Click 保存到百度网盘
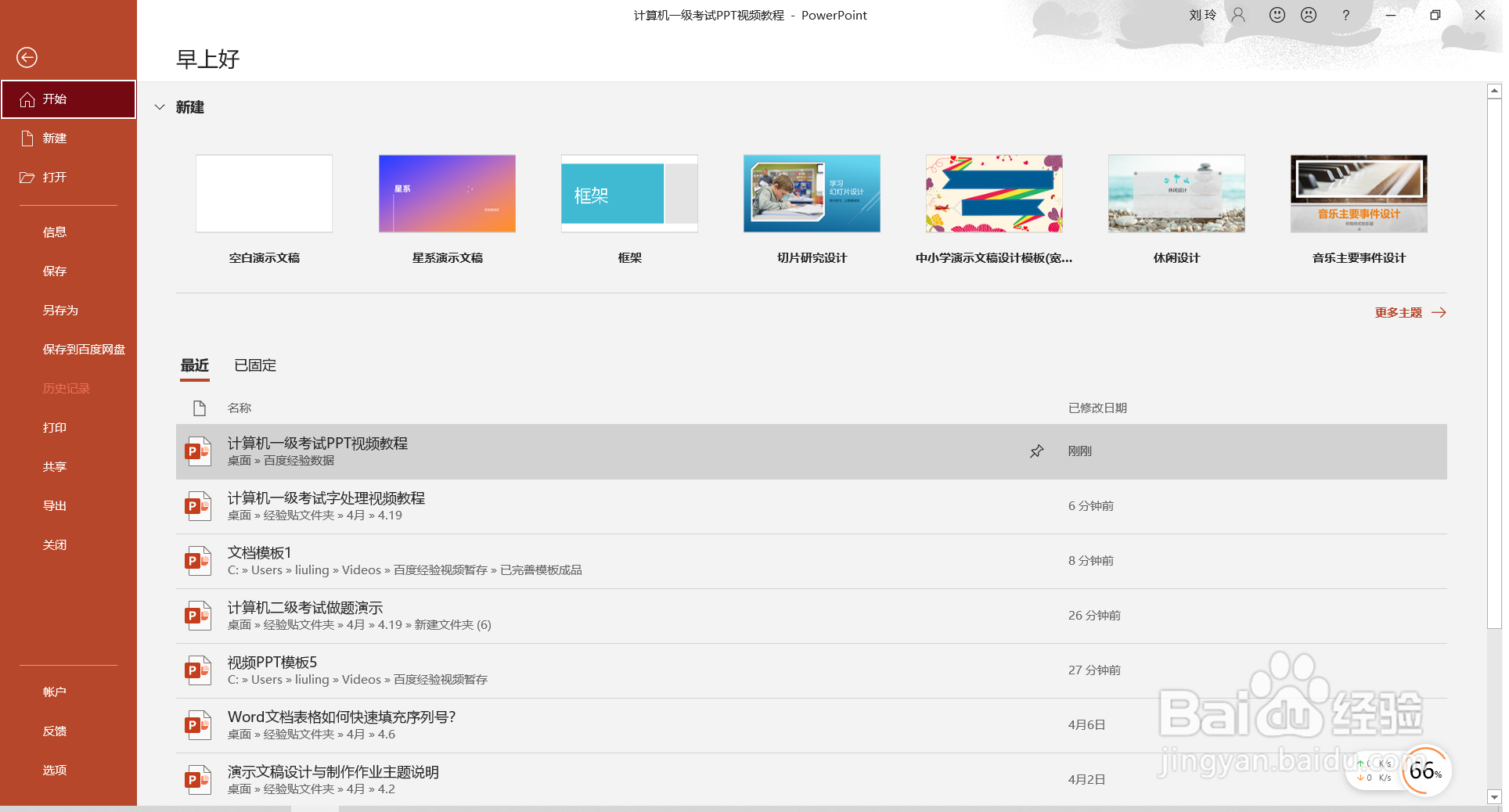 click(x=68, y=350)
